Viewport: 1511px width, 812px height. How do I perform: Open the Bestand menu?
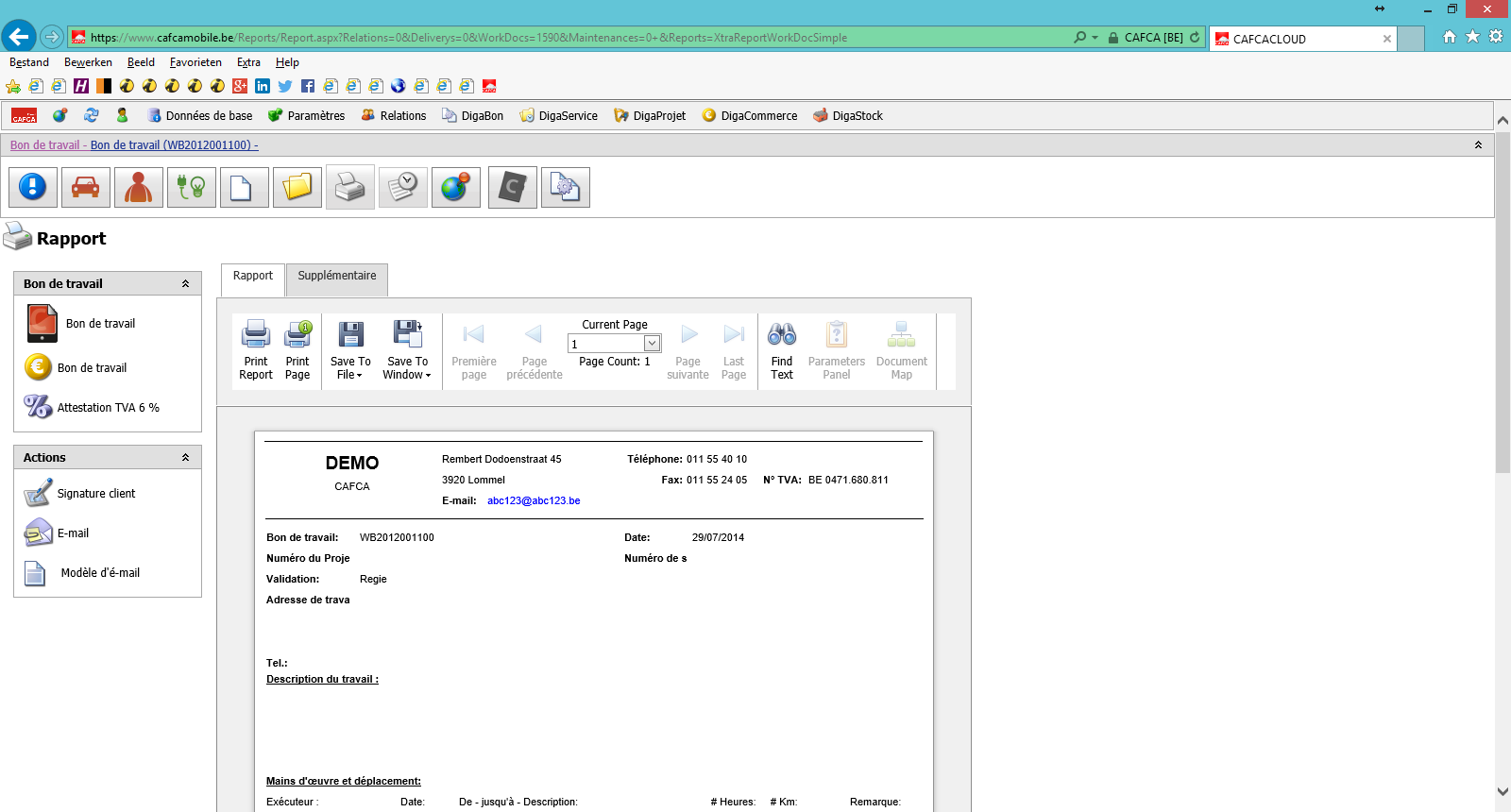29,62
